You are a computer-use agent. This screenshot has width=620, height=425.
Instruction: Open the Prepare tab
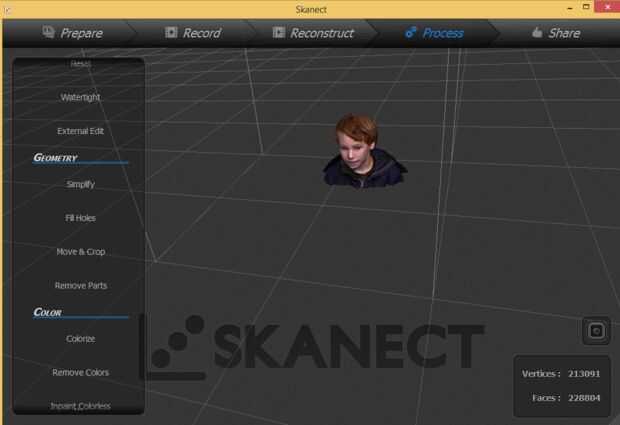pyautogui.click(x=73, y=33)
